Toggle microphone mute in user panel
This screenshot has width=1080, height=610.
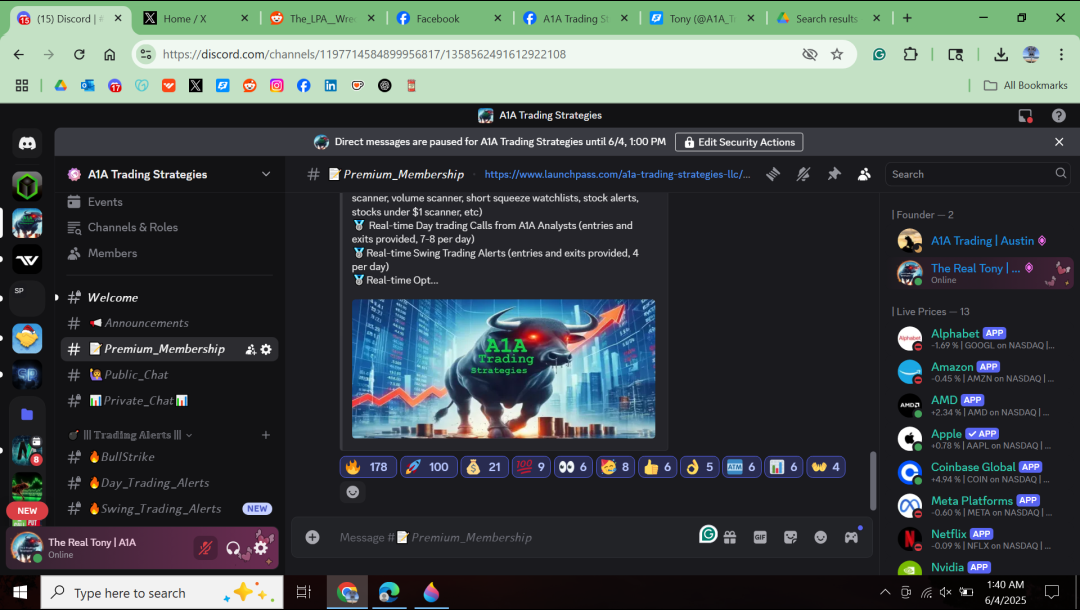pyautogui.click(x=205, y=548)
